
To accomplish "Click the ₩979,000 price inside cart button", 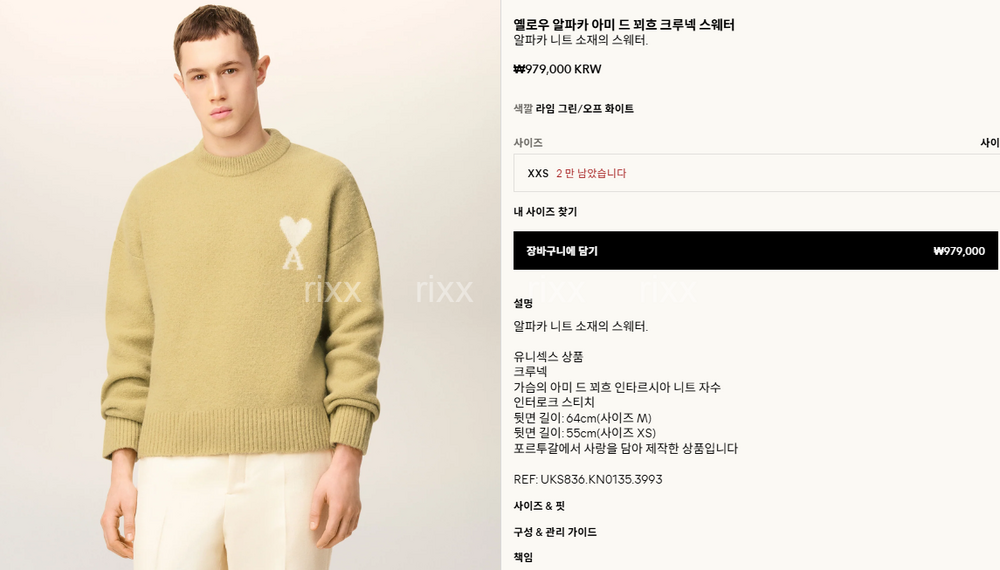I will [x=959, y=251].
